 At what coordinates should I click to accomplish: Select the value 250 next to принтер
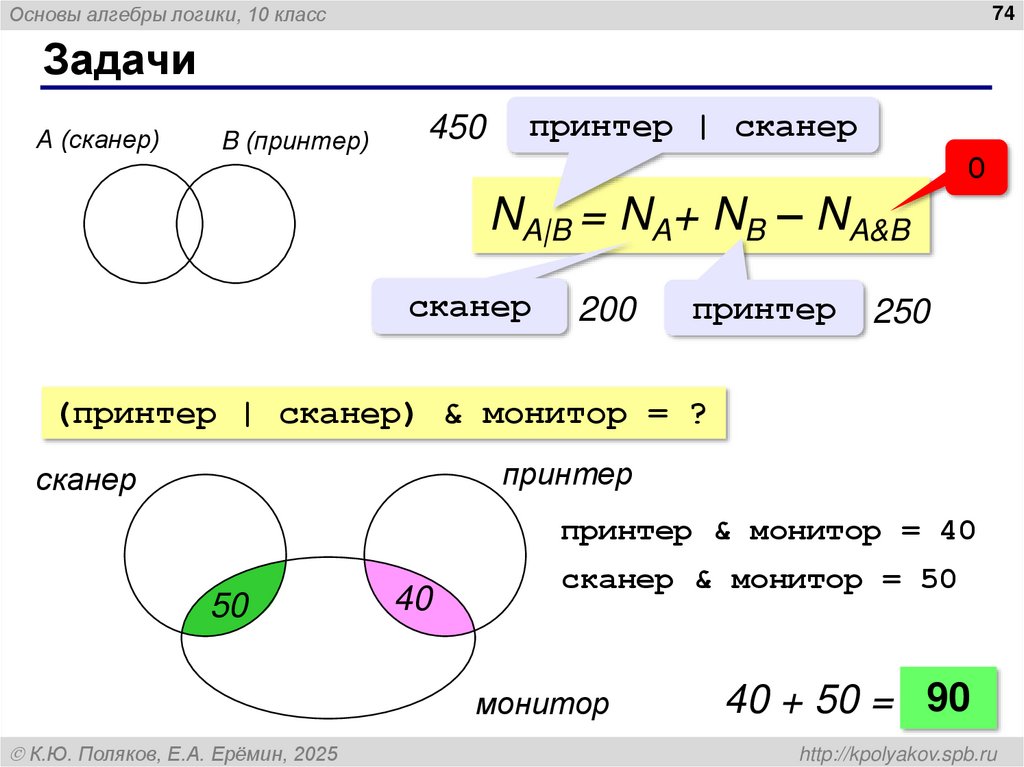(x=903, y=312)
